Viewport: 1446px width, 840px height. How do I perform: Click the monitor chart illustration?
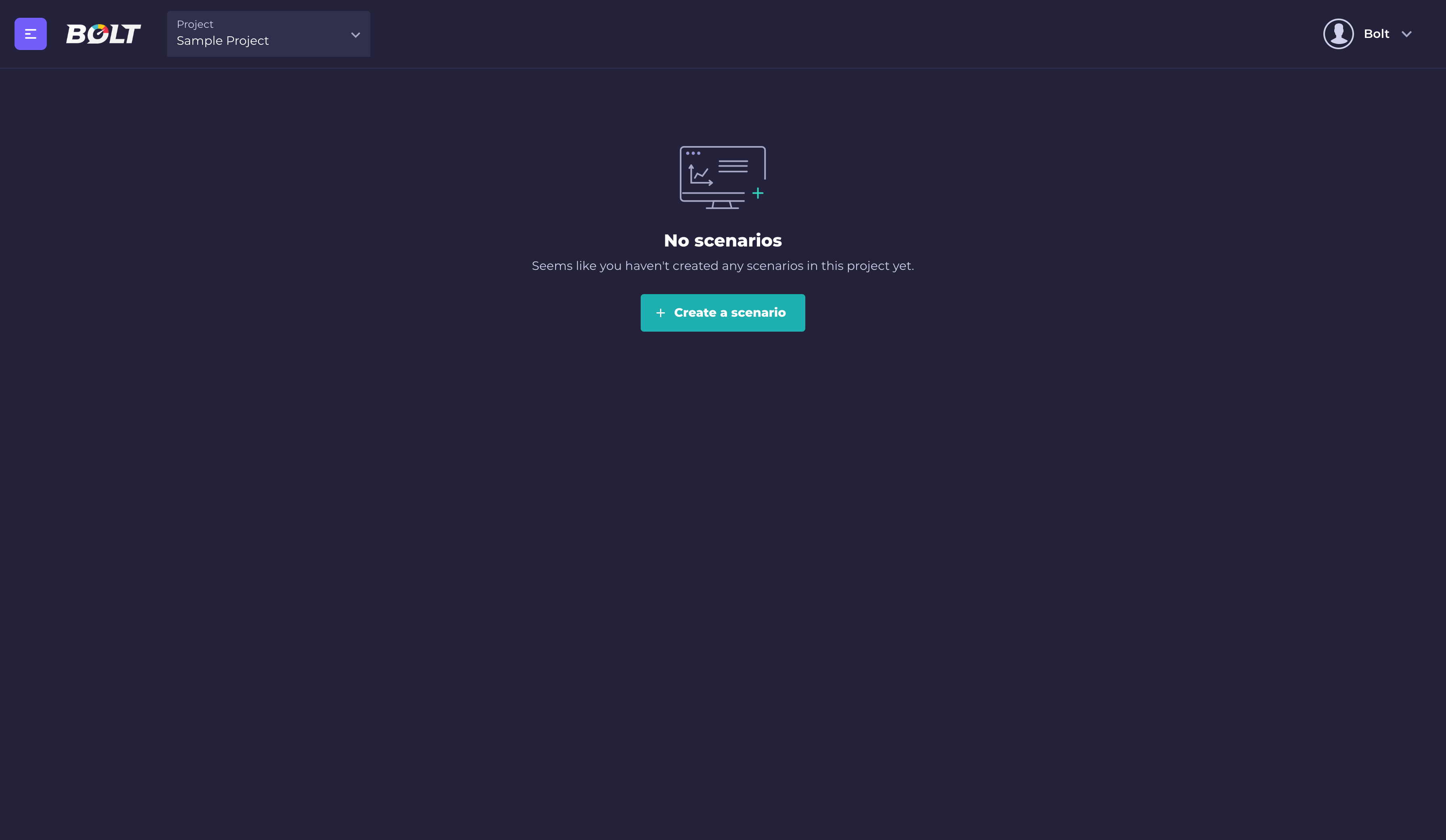(x=722, y=177)
